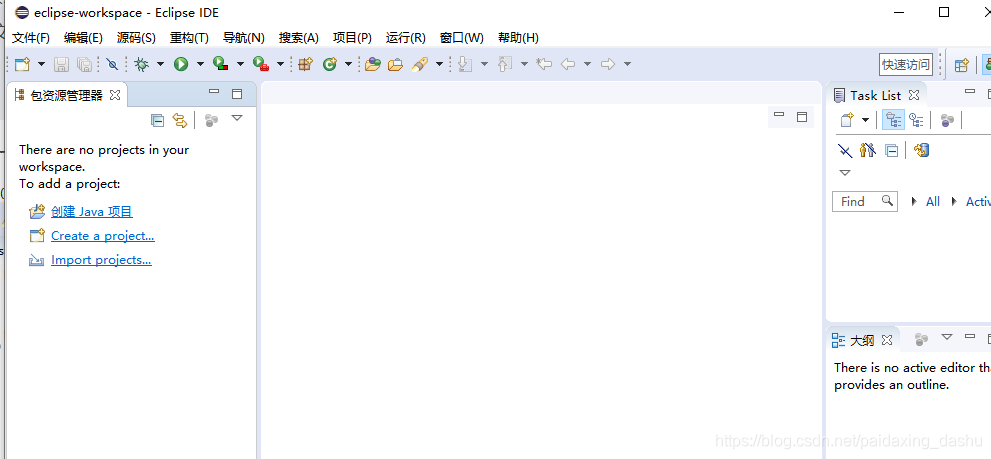Click the Last Edit Location icon
This screenshot has width=991, height=459.
(x=544, y=64)
